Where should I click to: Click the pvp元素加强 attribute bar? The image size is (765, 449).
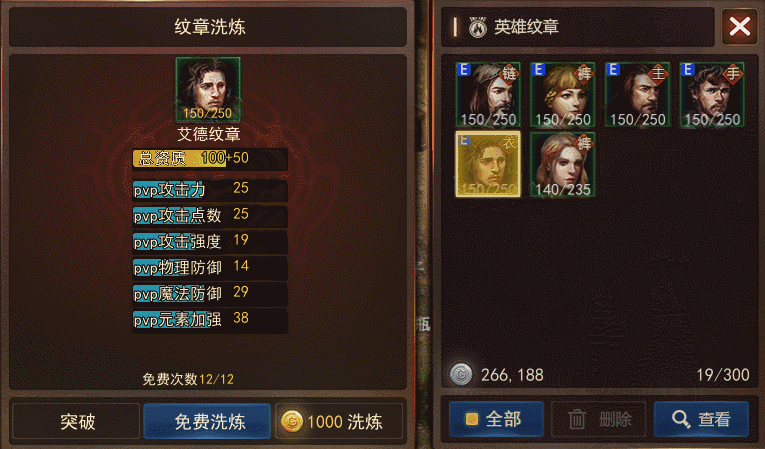(x=210, y=320)
